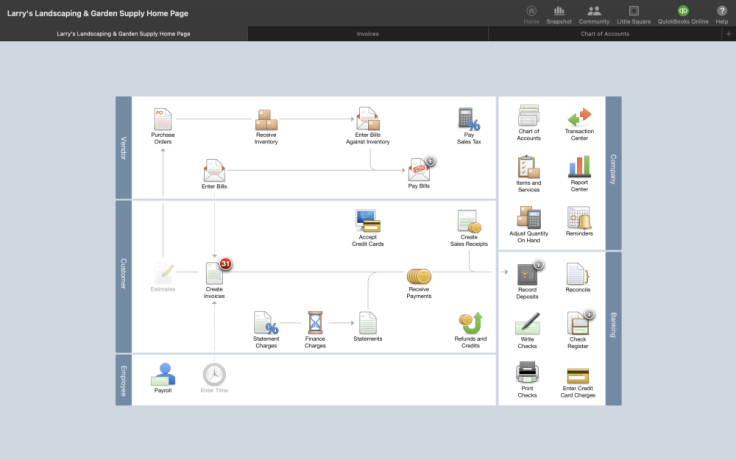Select the Report Center icon

click(x=579, y=168)
